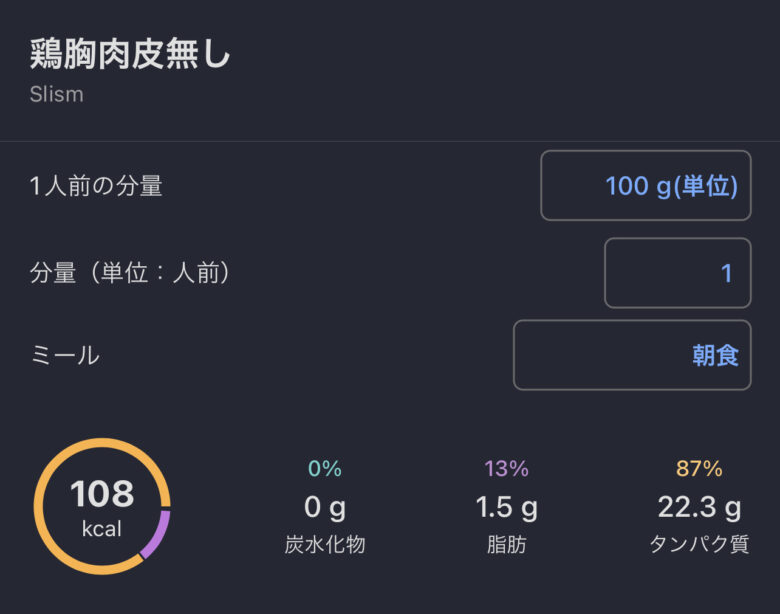Edit the serving quantity field showing 1

[x=678, y=273]
